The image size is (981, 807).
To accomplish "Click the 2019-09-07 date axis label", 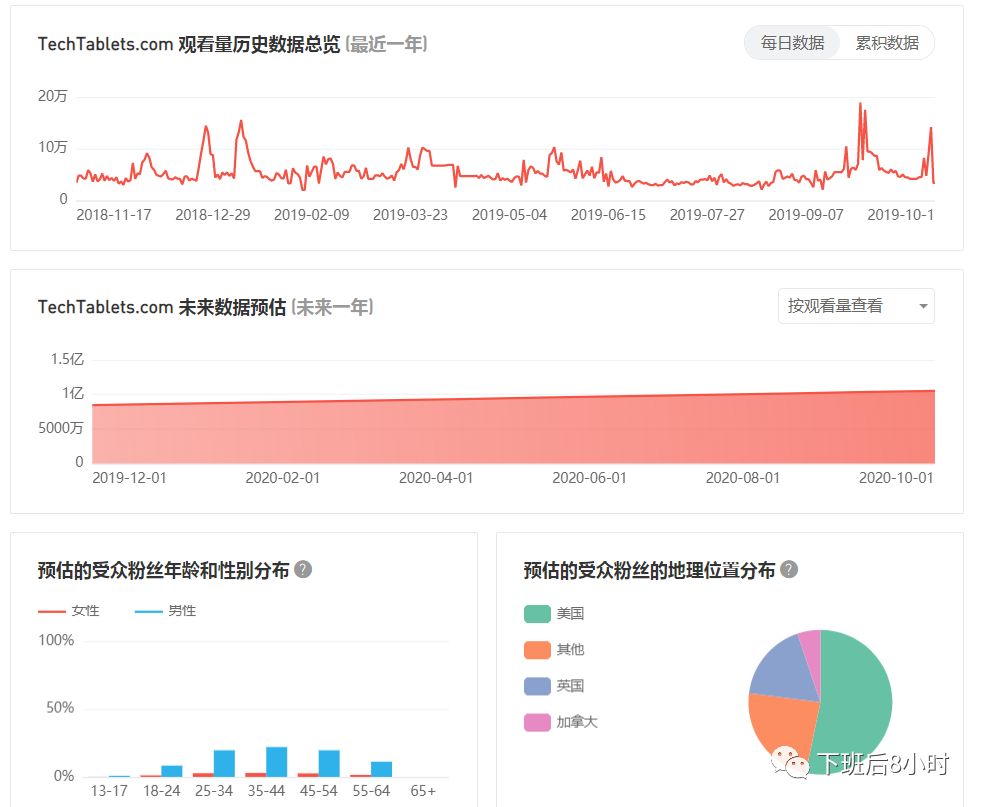I will (806, 215).
